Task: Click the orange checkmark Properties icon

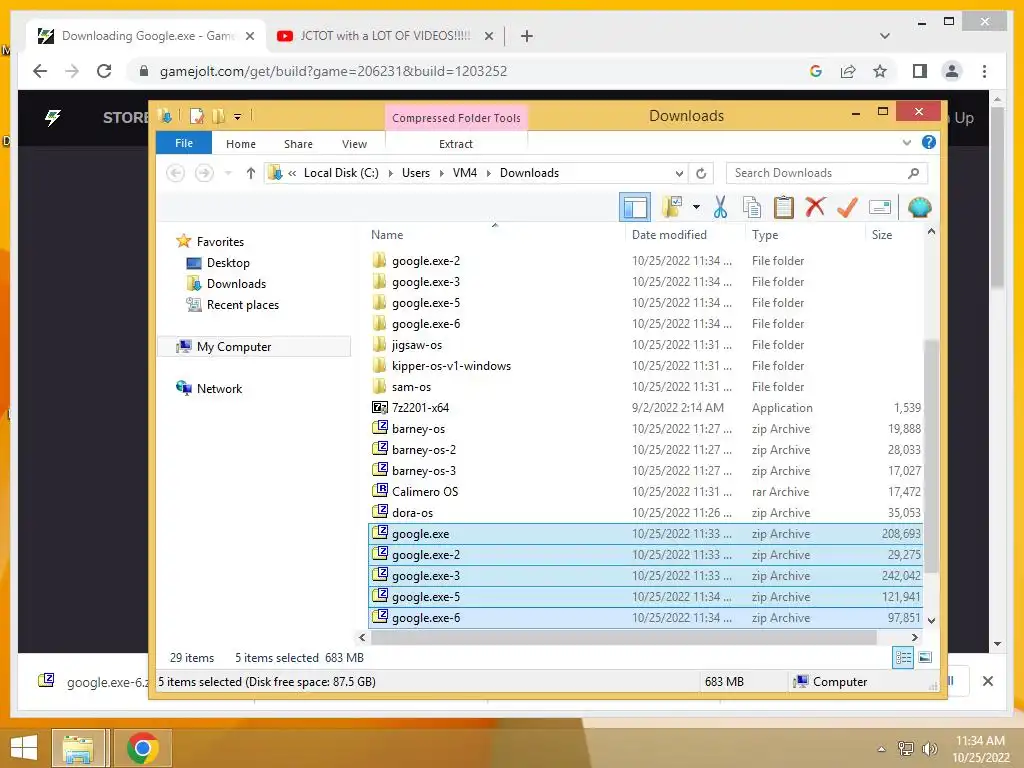Action: coord(847,208)
